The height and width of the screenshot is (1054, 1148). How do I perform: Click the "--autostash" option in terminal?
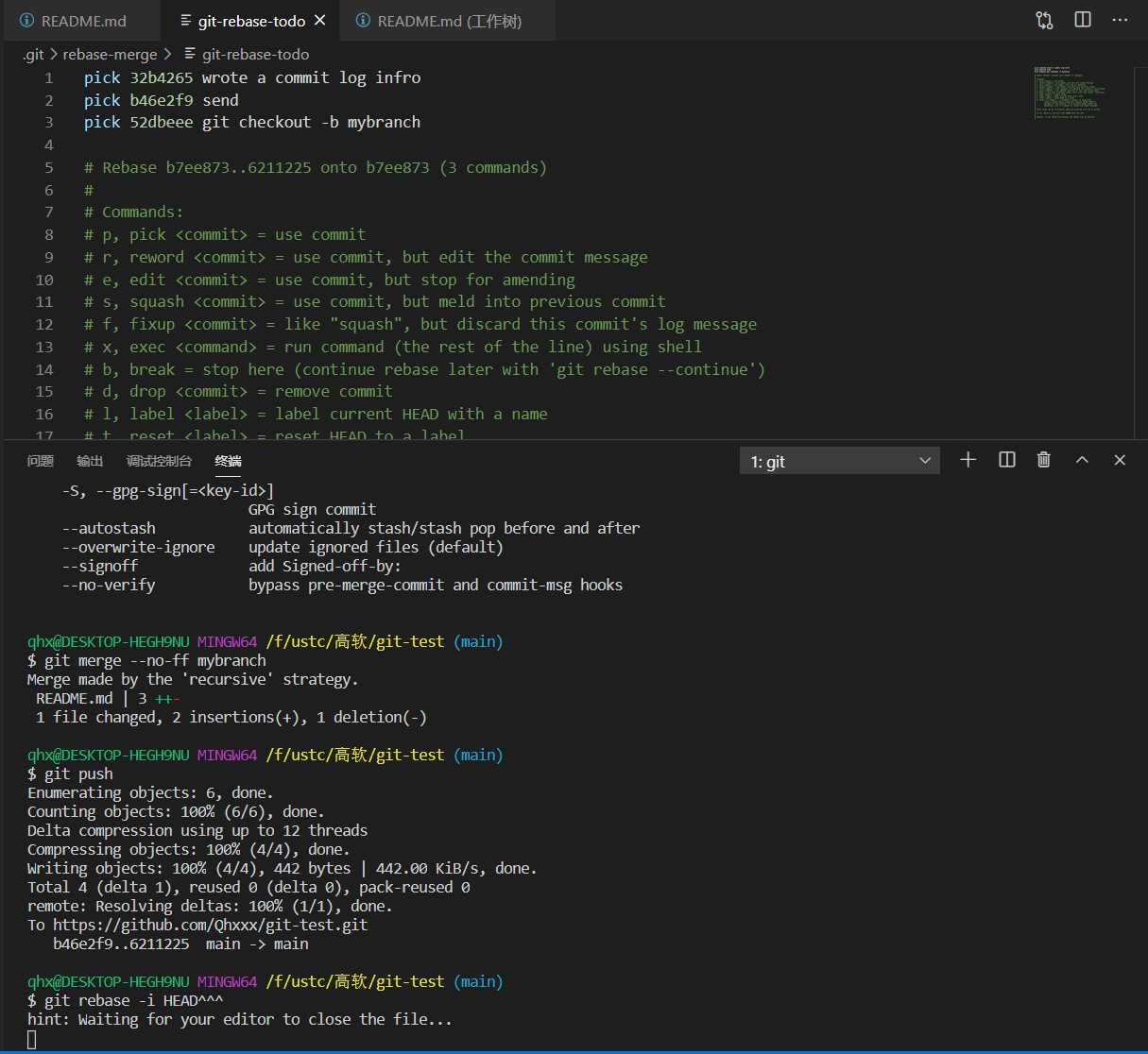[x=109, y=528]
